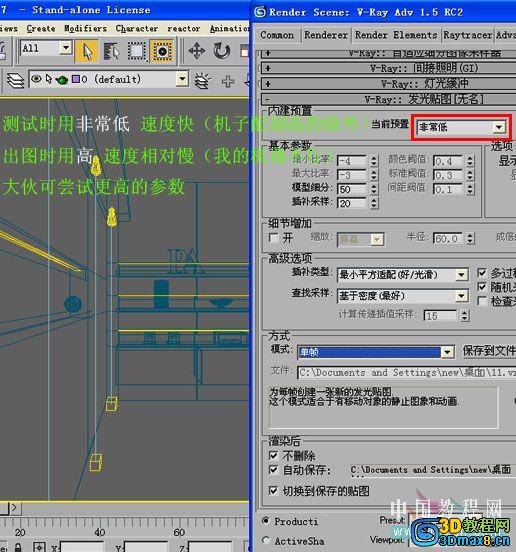
Task: Click the timeline scroll right arrow
Action: click(14, 507)
